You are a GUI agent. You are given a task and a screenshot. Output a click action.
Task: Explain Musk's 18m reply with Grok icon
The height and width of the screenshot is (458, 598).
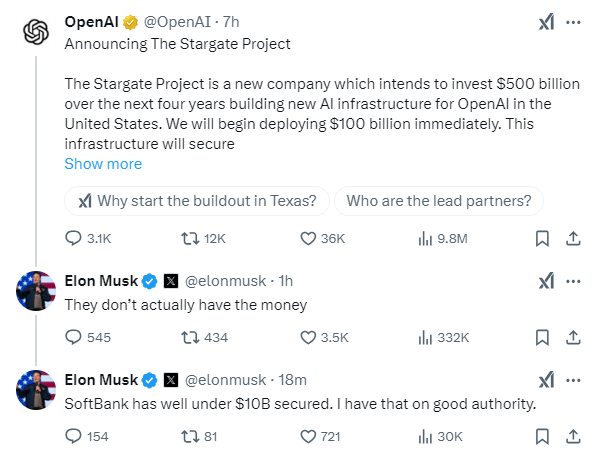coord(546,380)
